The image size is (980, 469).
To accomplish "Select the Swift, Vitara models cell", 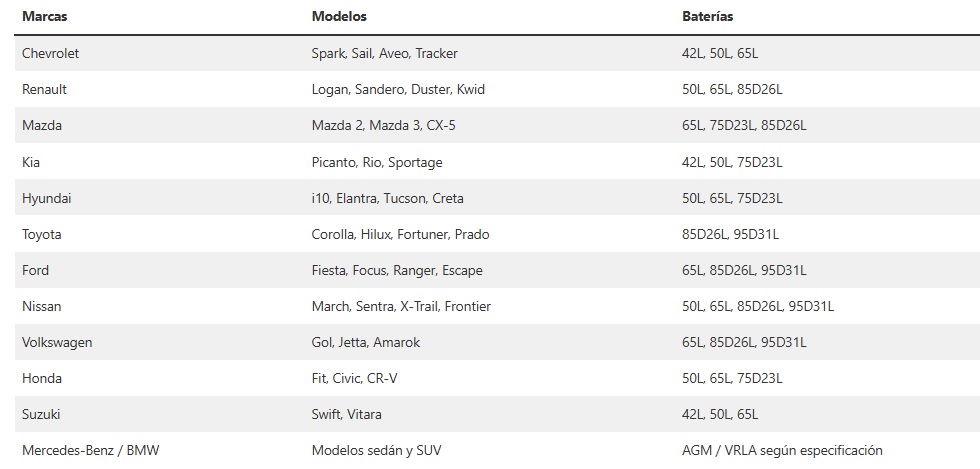I will pyautogui.click(x=346, y=414).
